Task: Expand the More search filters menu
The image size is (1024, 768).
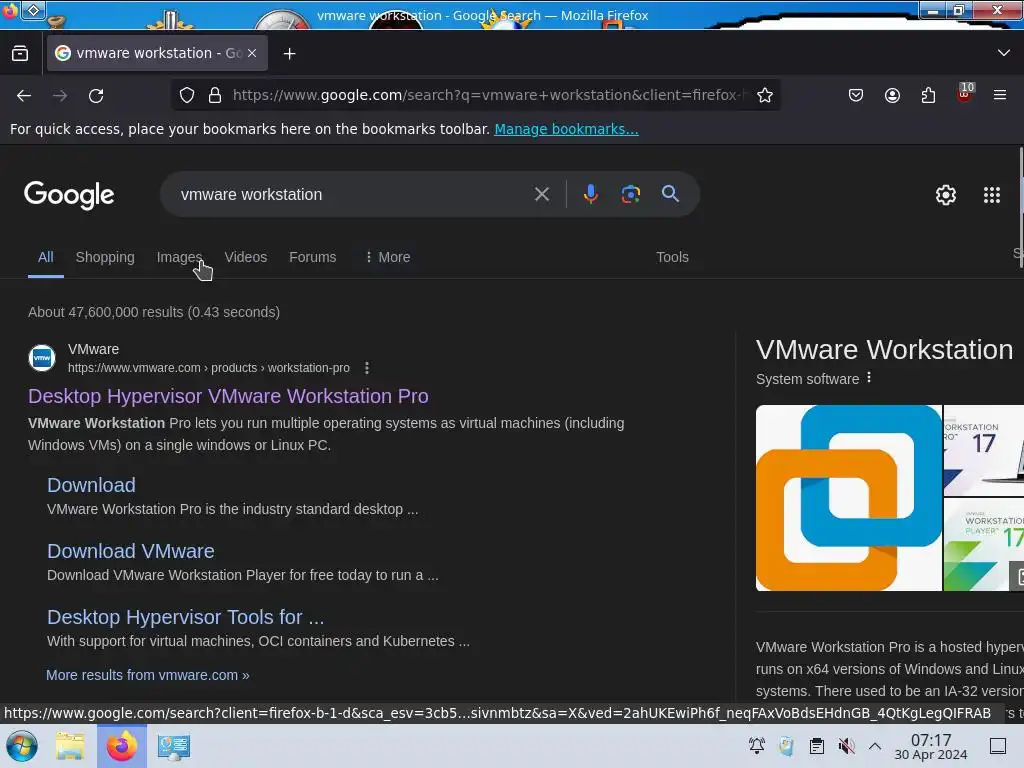Action: 388,257
